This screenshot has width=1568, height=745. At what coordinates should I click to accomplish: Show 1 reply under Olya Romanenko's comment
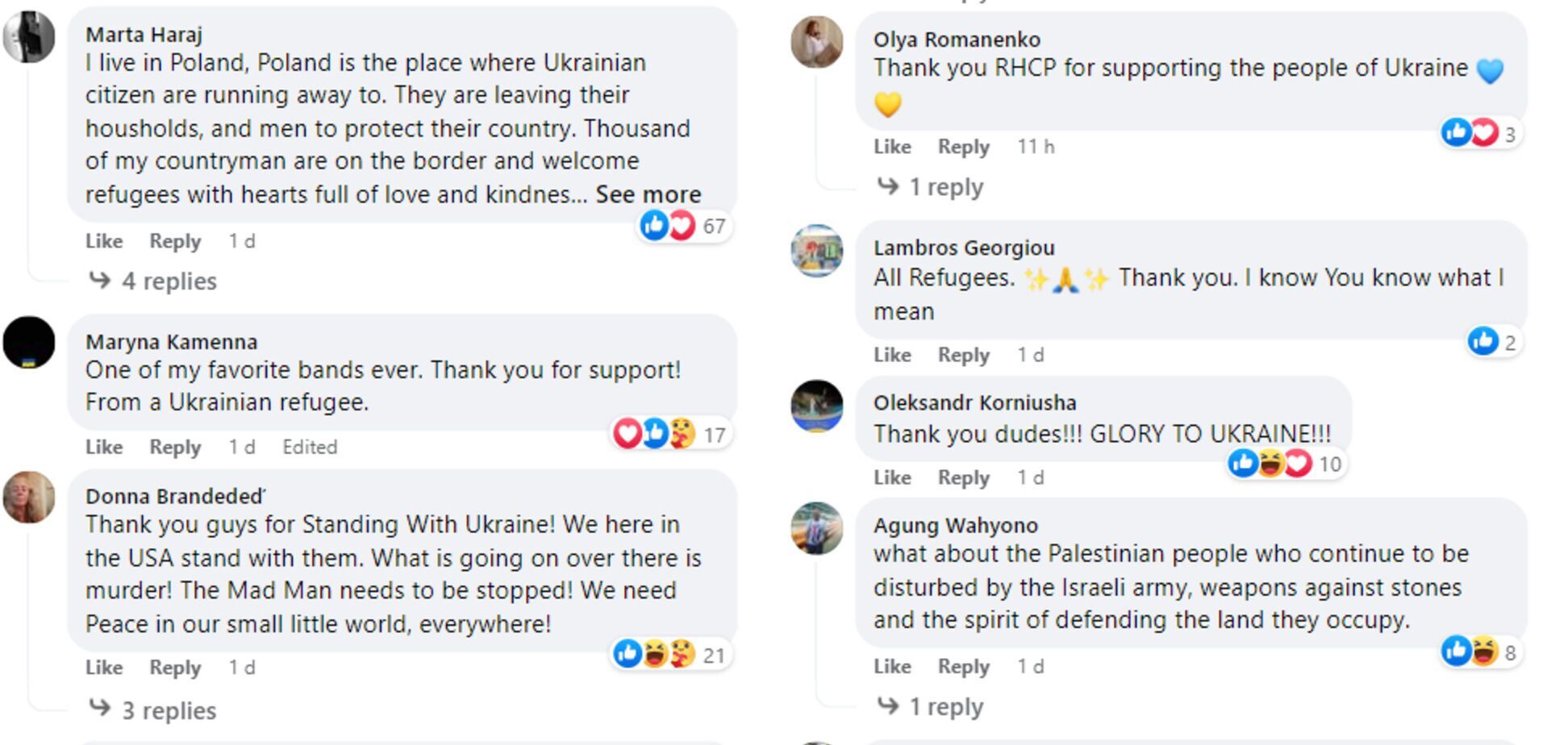tap(945, 187)
